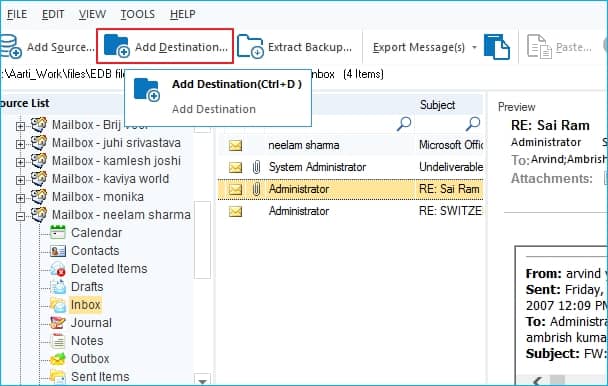Expand Mailbox - Brij tree node
Image resolution: width=608 pixels, height=386 pixels.
[x=20, y=126]
